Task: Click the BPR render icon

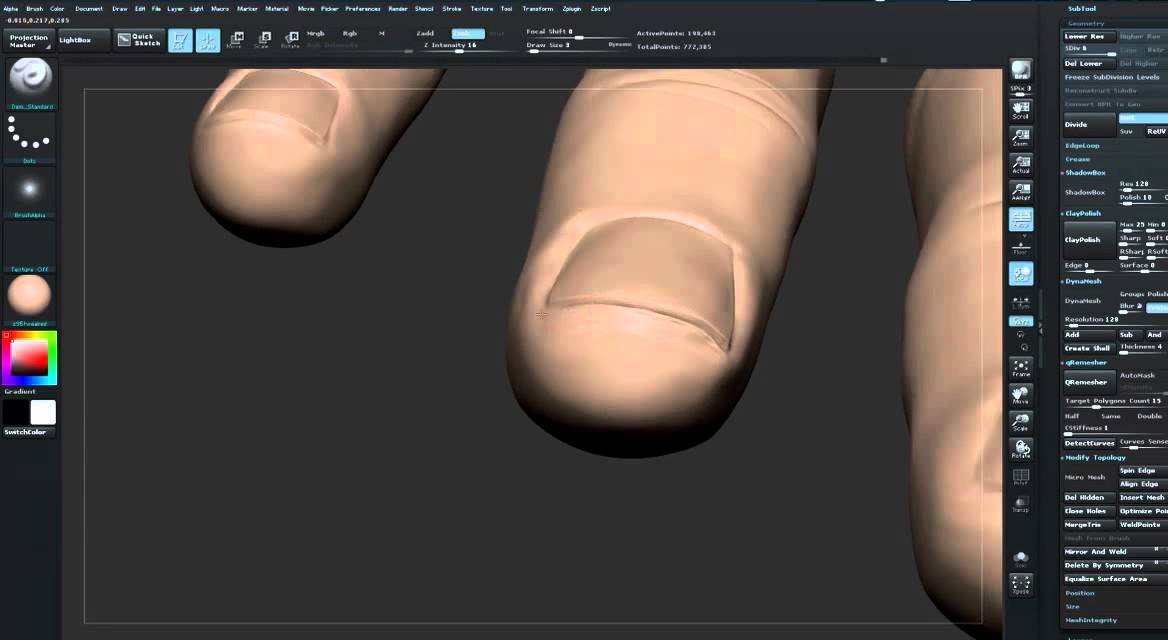Action: pos(1021,70)
